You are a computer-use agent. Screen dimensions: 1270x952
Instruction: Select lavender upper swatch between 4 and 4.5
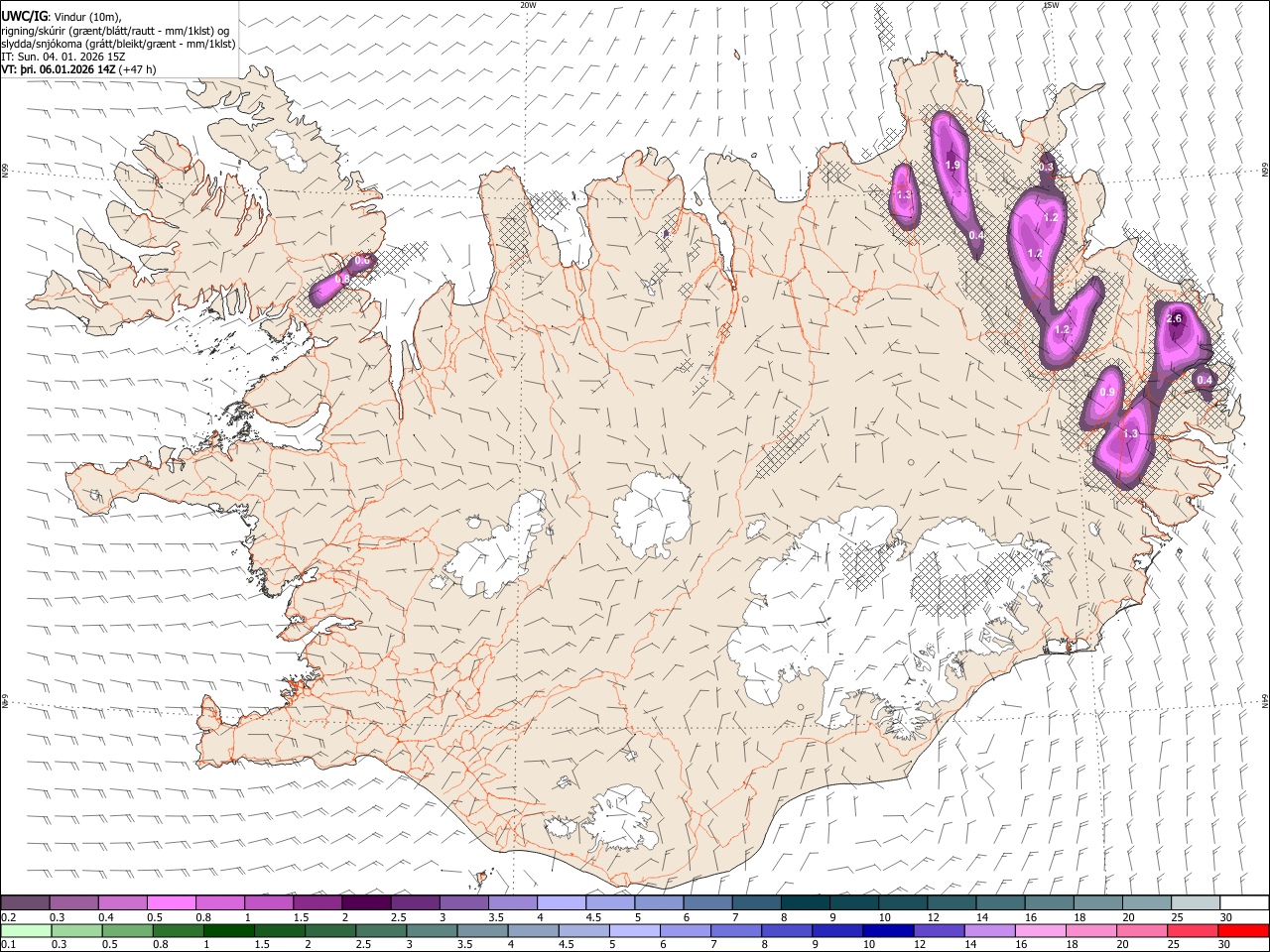pos(562,903)
